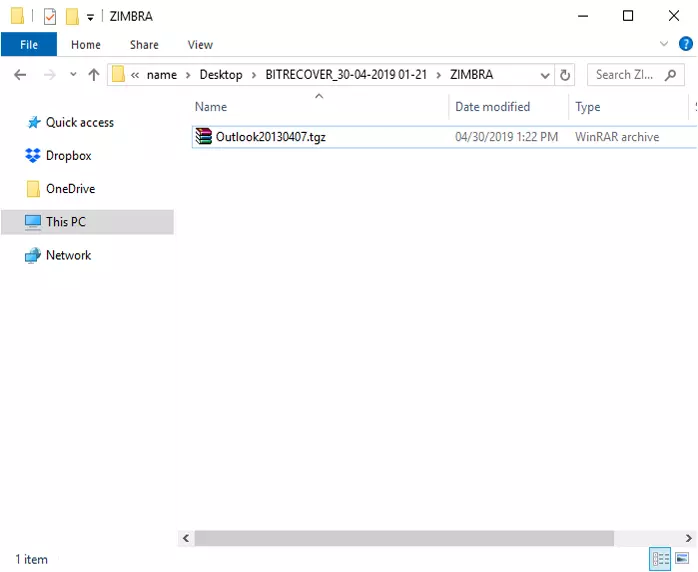Switch to the Large icons view layout

pos(682,559)
